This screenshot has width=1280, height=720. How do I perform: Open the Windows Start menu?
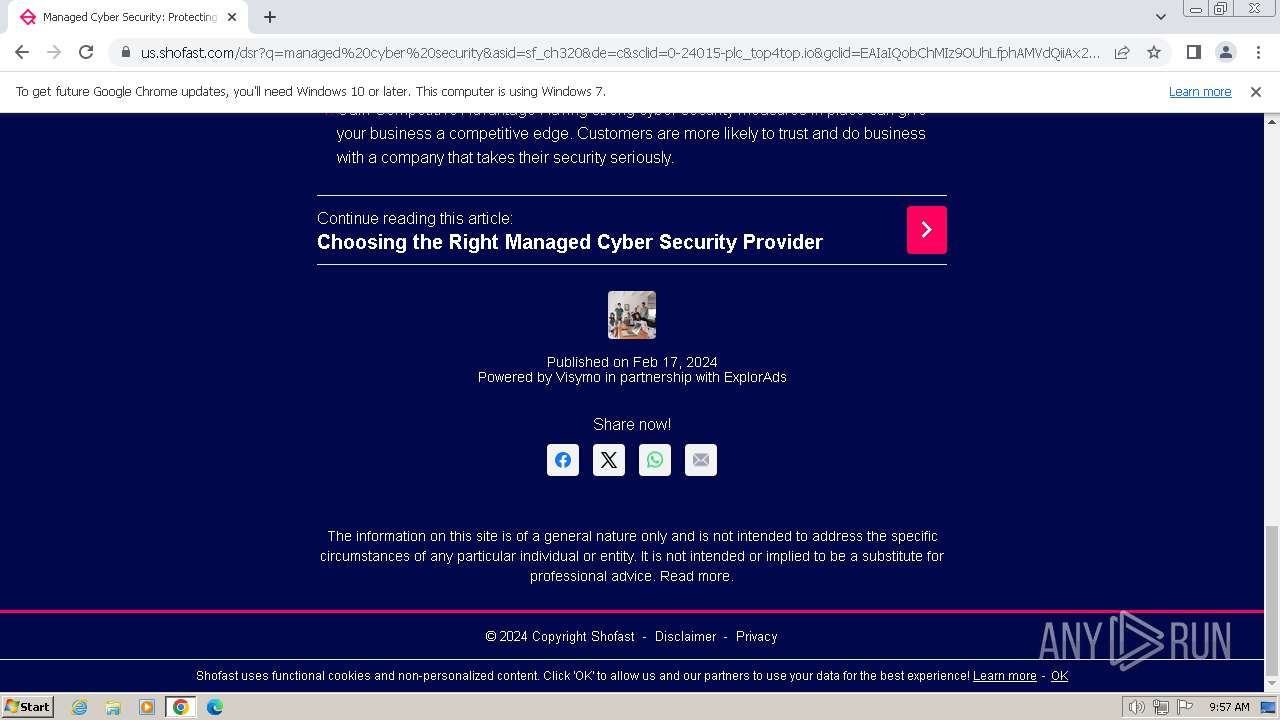pyautogui.click(x=28, y=707)
